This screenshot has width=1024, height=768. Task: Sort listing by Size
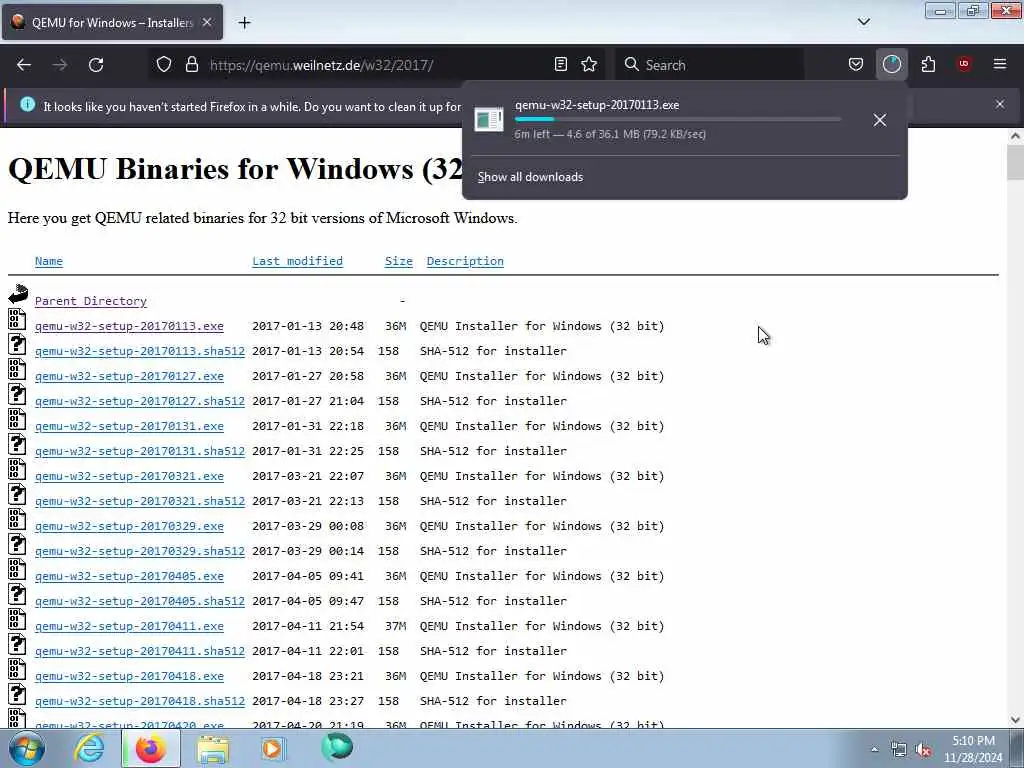(398, 261)
